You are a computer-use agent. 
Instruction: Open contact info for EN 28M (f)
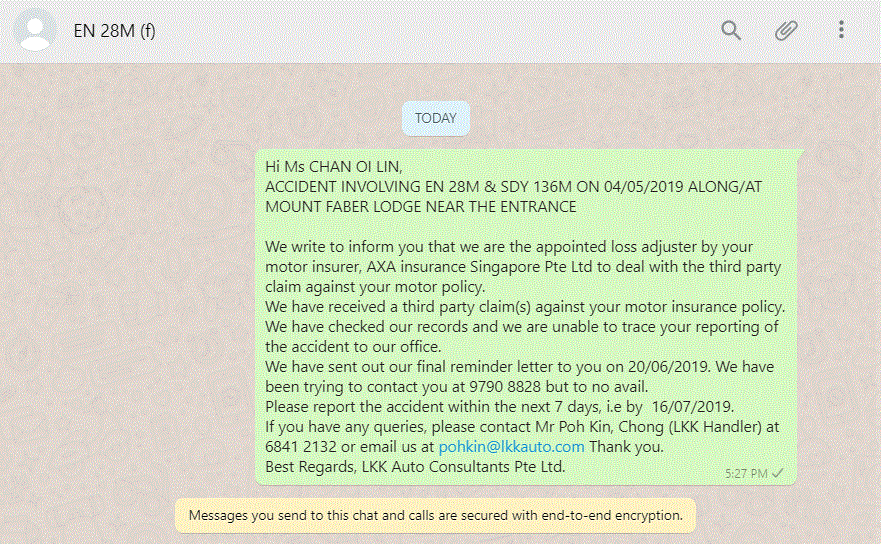pos(114,31)
